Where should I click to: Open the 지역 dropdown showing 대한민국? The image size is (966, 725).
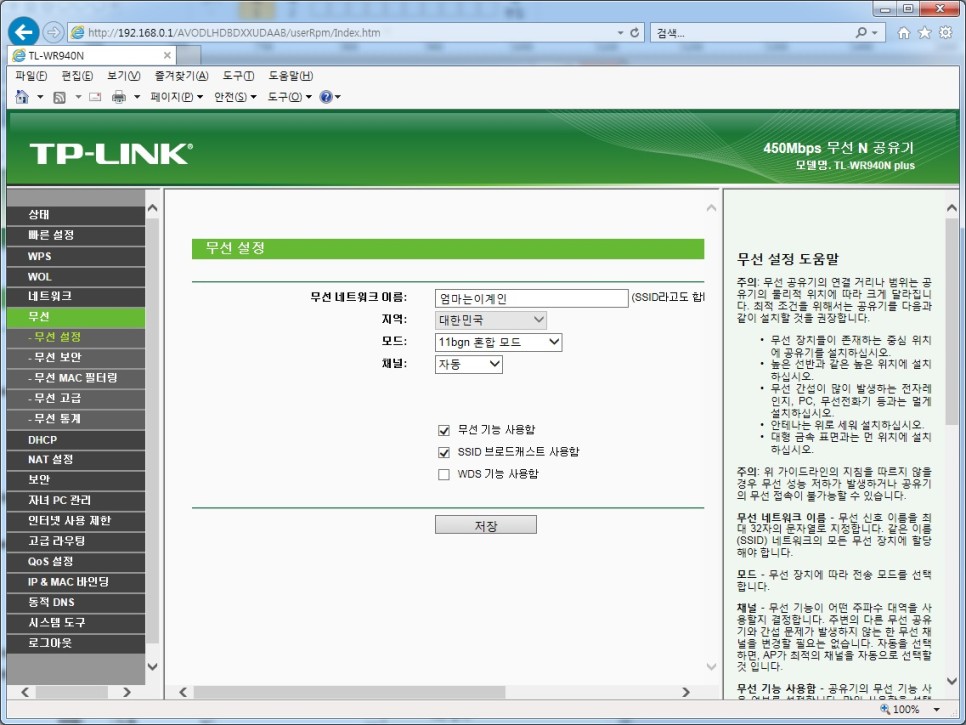(490, 320)
